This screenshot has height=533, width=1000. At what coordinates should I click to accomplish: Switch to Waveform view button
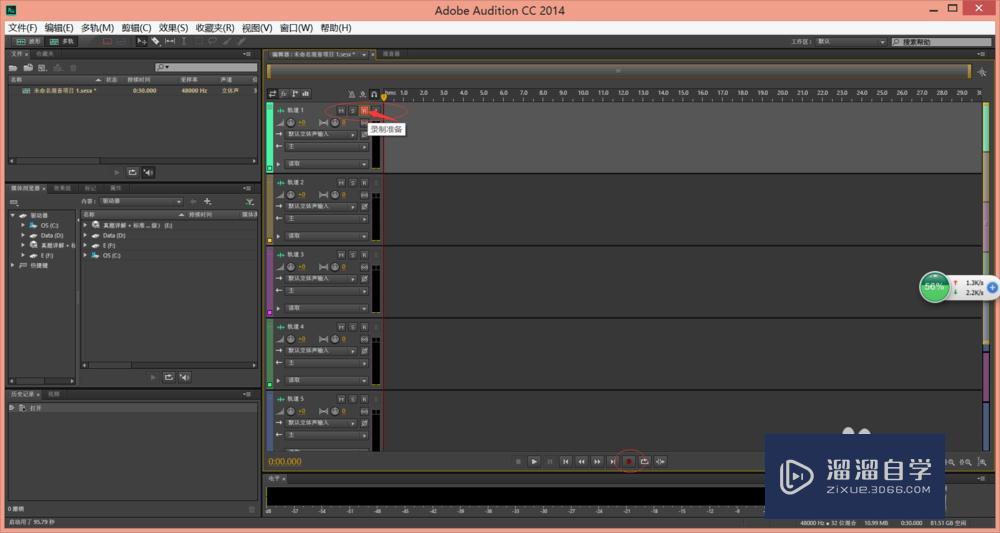click(x=27, y=41)
